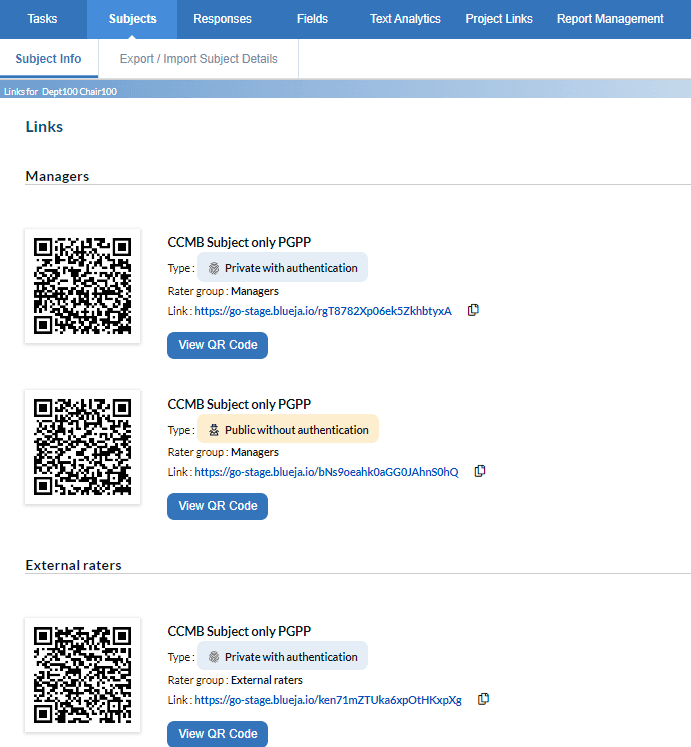Image resolution: width=691 pixels, height=747 pixels.
Task: Click 'Rater group : External raters' text
Action: pos(235,680)
